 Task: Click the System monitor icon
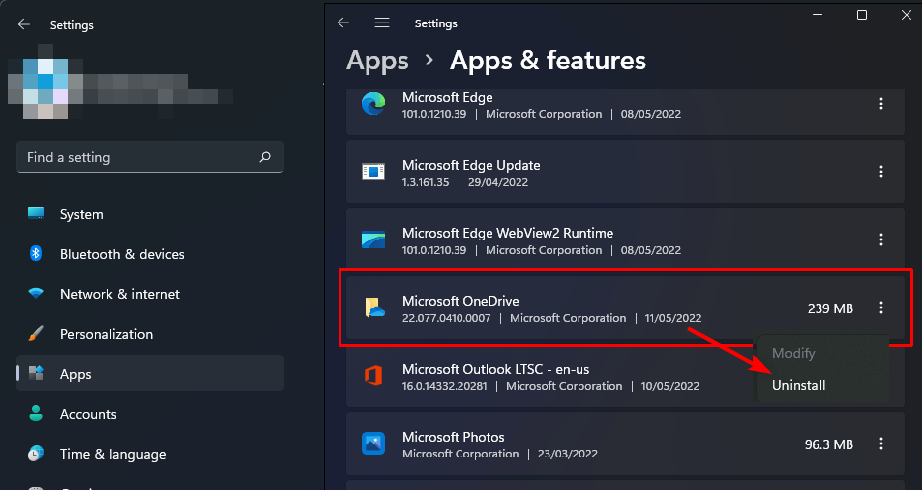[36, 213]
